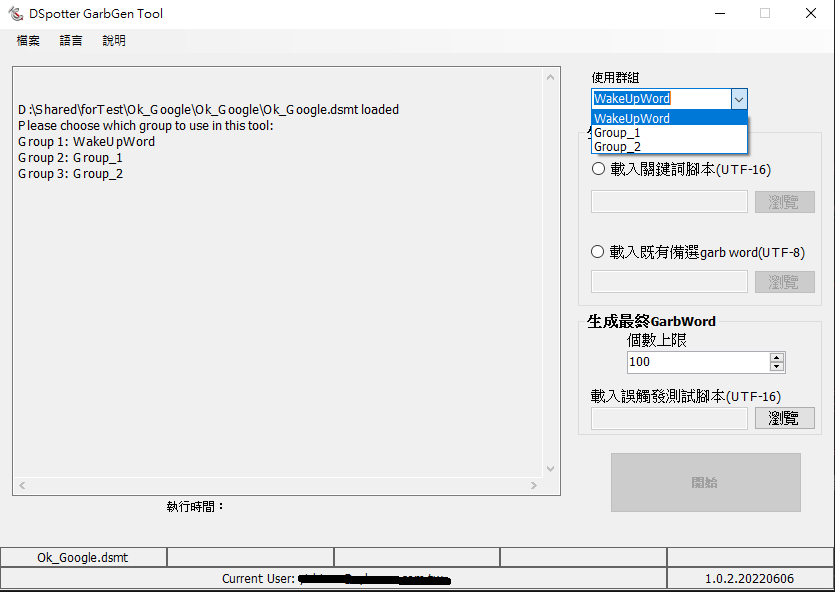Image resolution: width=835 pixels, height=592 pixels.
Task: Click the log panel's scroll down arrow
Action: pos(550,468)
